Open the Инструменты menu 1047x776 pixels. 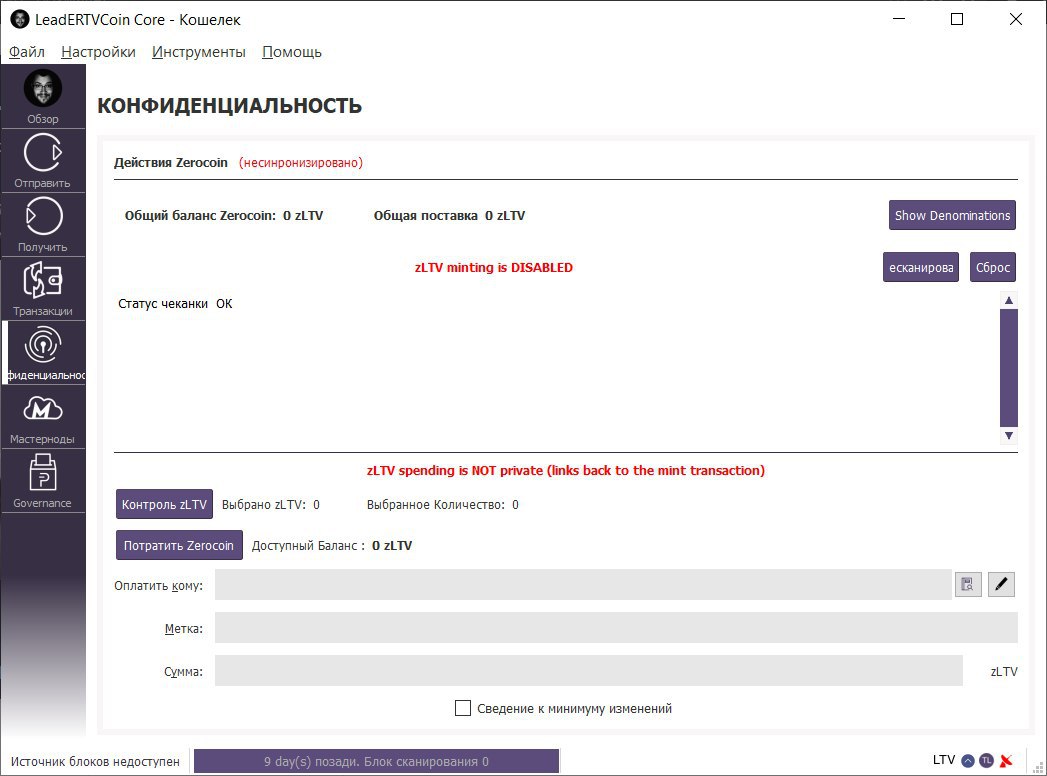[x=198, y=52]
